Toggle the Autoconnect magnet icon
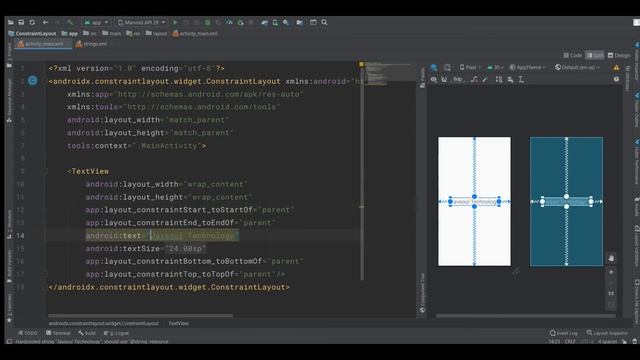The width and height of the screenshot is (640, 360). [x=444, y=79]
